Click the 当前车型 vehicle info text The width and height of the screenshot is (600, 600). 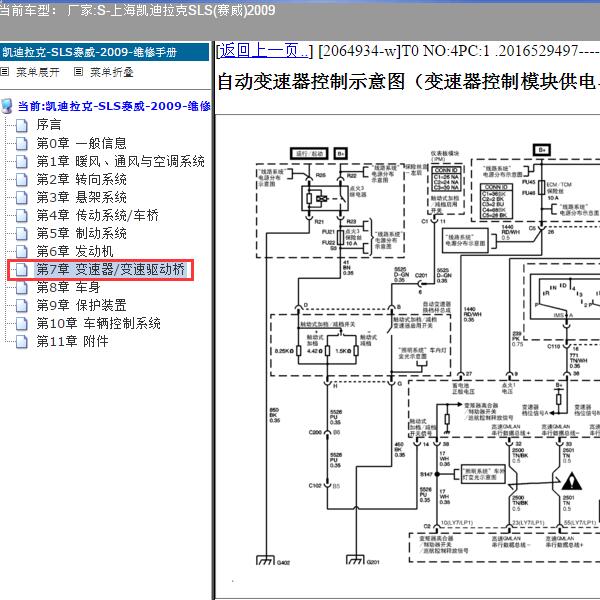coord(137,10)
